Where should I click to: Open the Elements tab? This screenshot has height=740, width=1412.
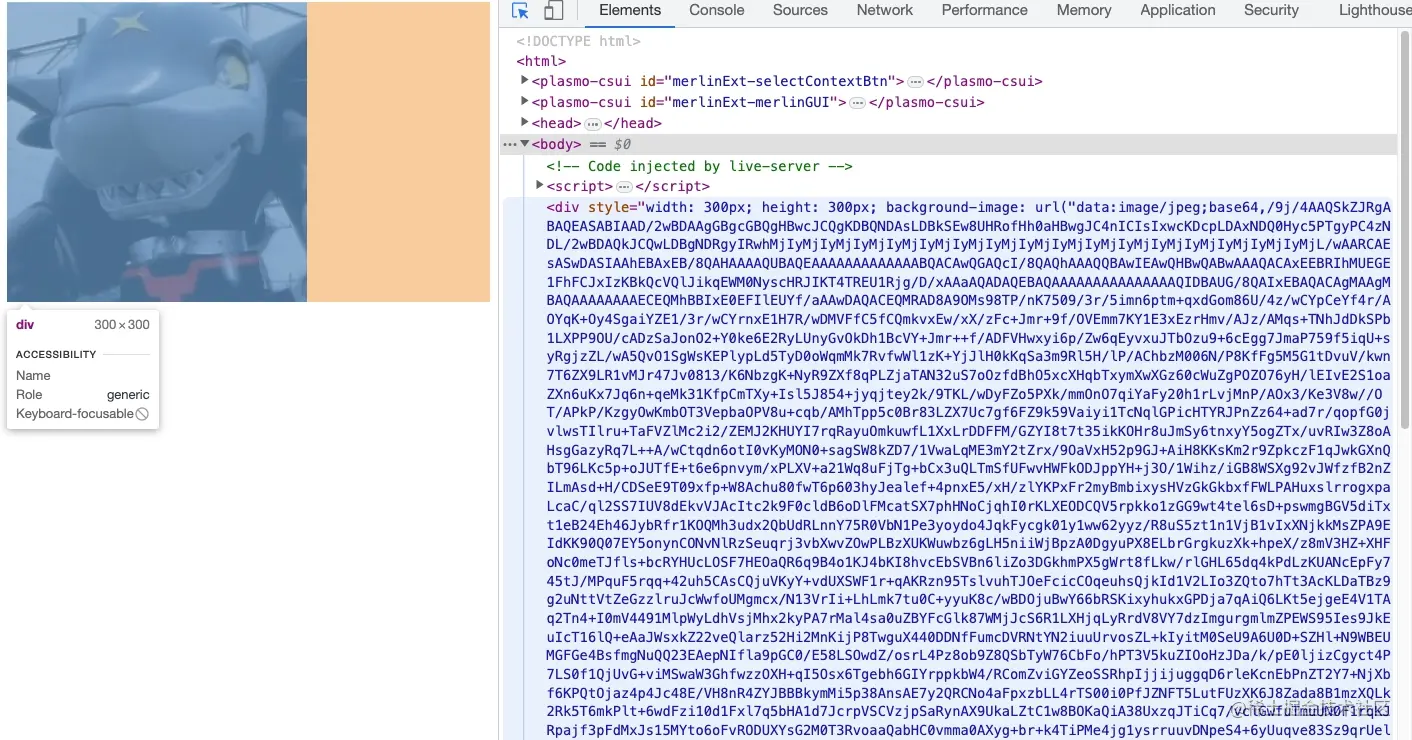[x=630, y=10]
